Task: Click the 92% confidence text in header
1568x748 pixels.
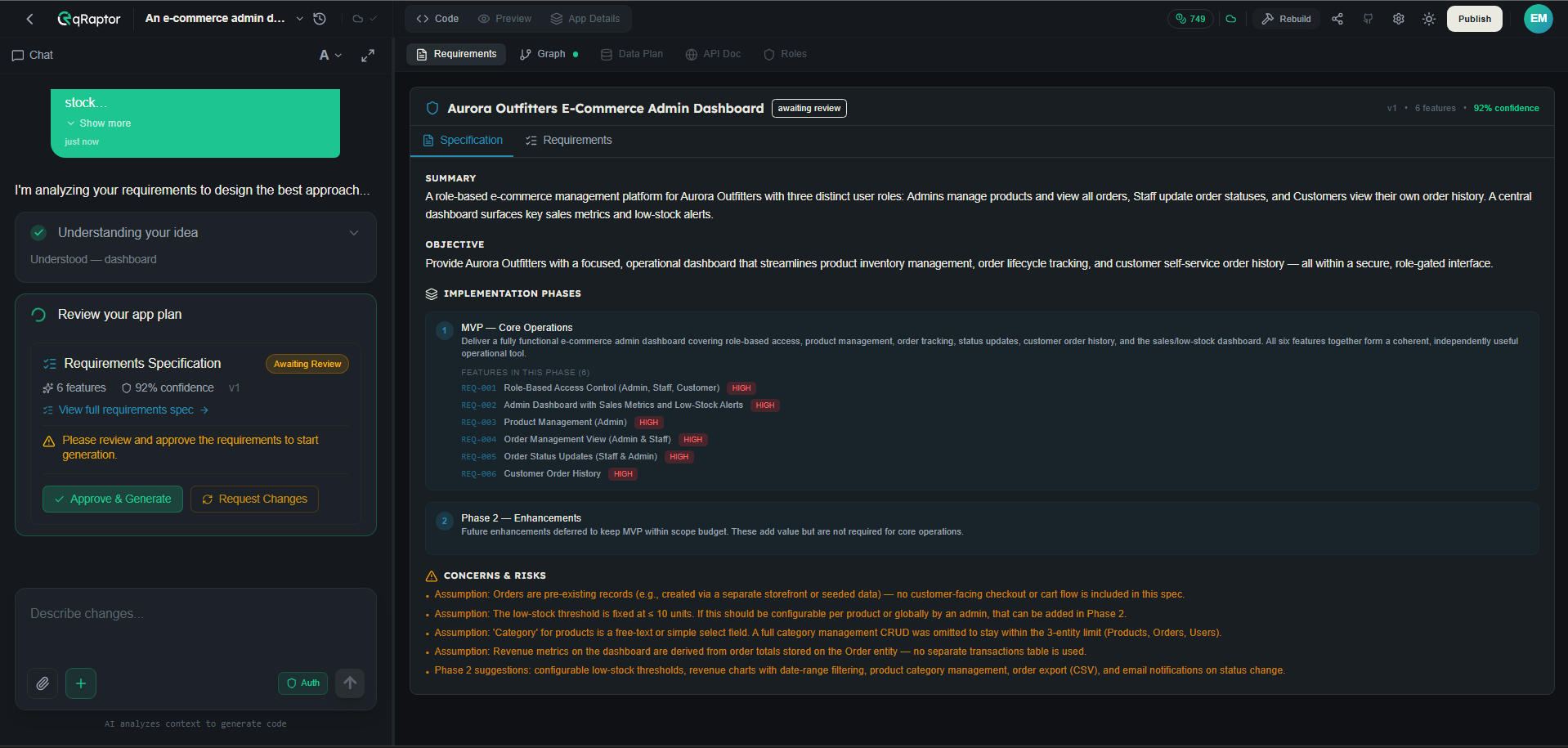Action: pos(1506,108)
